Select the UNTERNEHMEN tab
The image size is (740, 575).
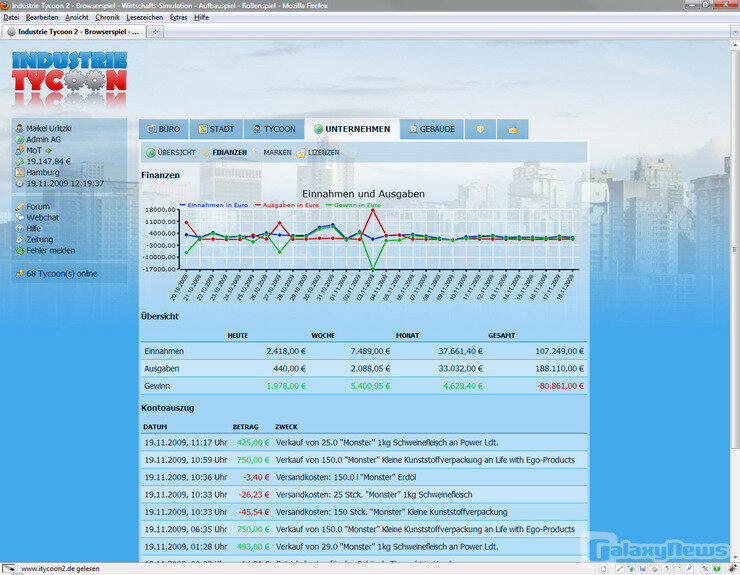(352, 129)
